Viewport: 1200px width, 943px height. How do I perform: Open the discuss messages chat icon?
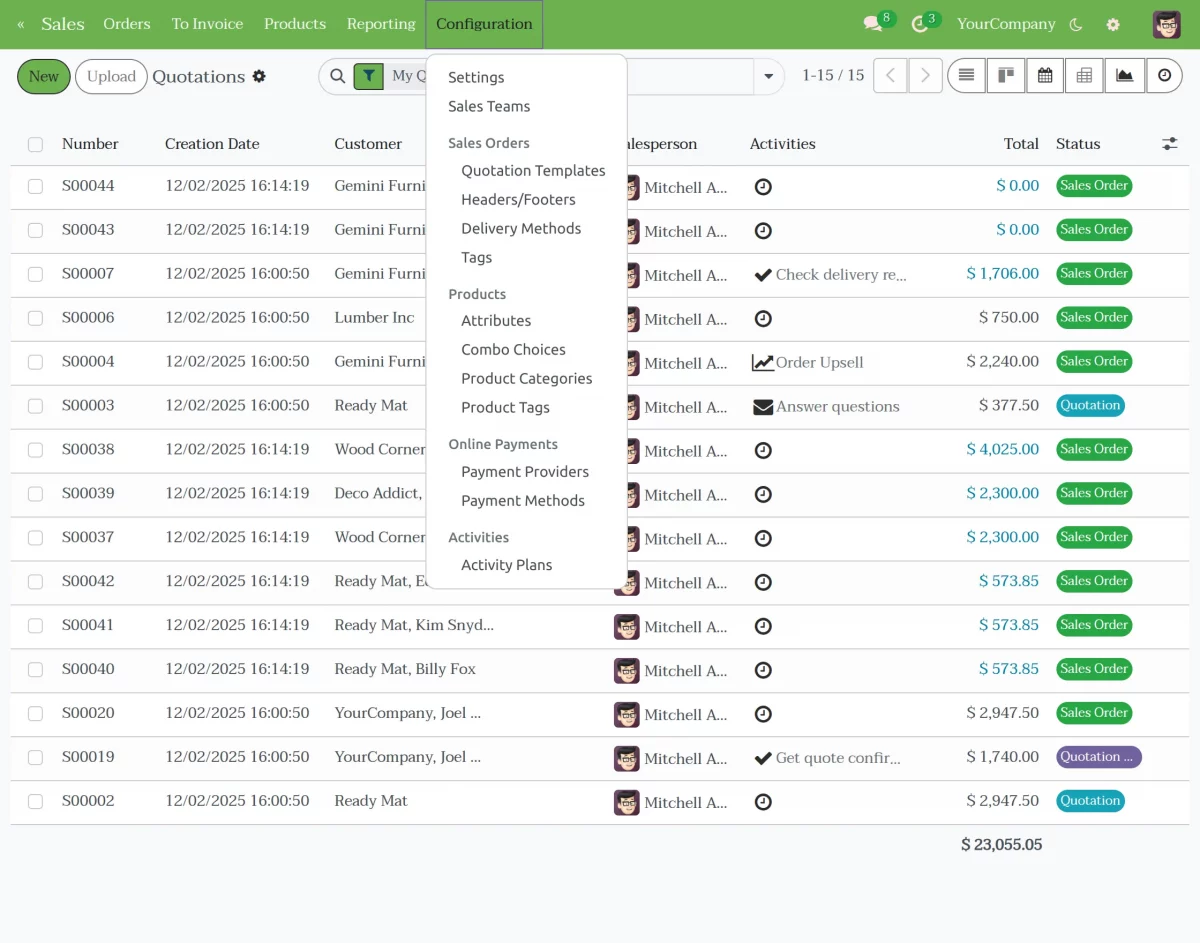(873, 24)
